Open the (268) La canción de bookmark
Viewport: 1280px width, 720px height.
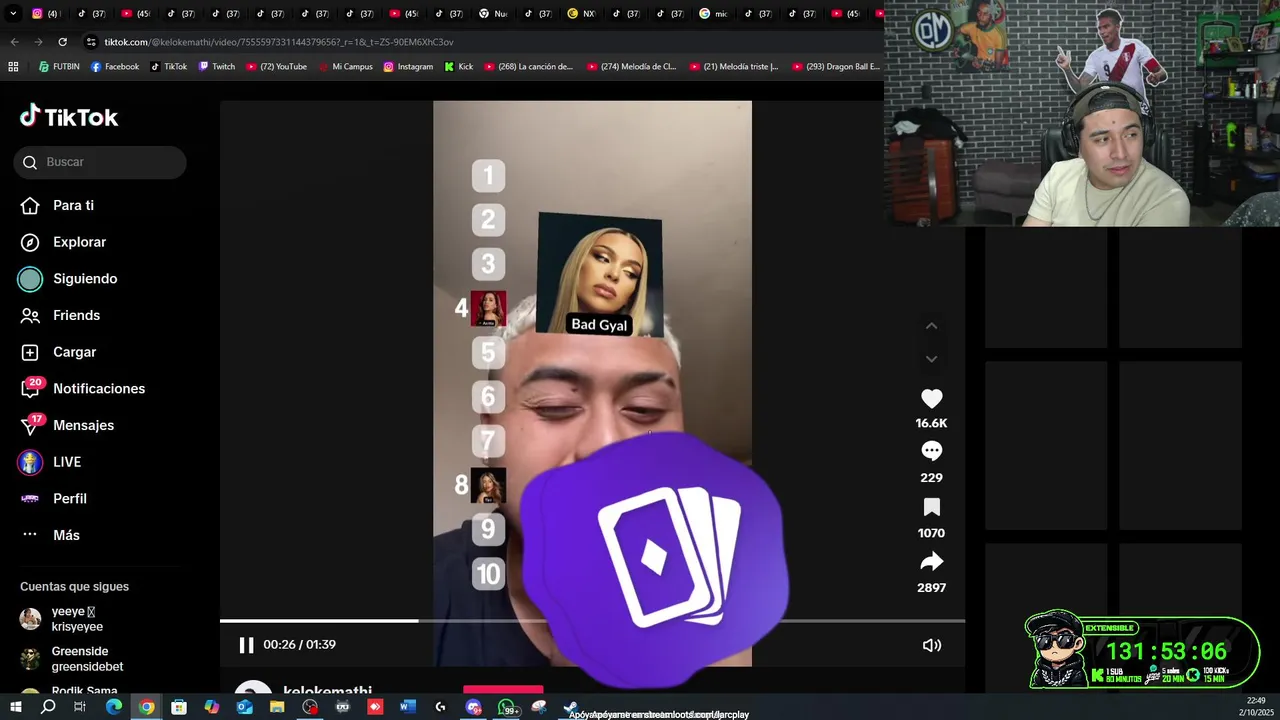coord(528,67)
